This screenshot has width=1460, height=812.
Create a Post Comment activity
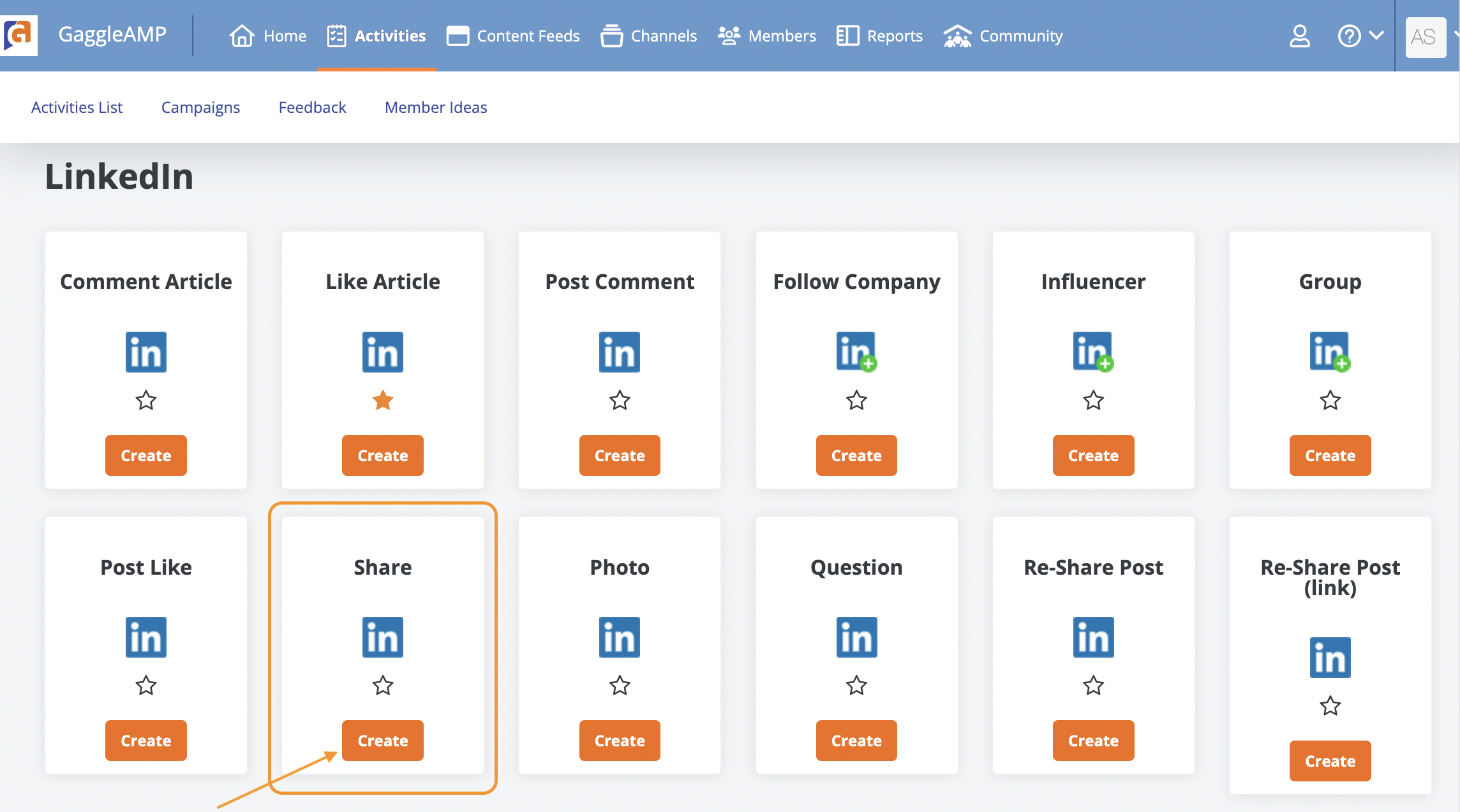click(x=620, y=455)
